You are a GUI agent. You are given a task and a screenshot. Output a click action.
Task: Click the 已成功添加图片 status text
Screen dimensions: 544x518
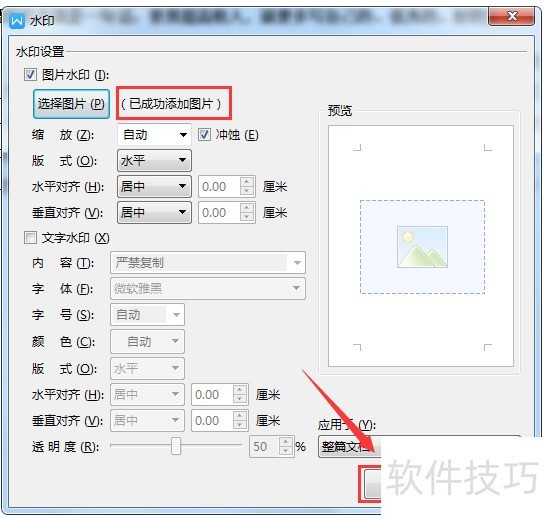(171, 104)
